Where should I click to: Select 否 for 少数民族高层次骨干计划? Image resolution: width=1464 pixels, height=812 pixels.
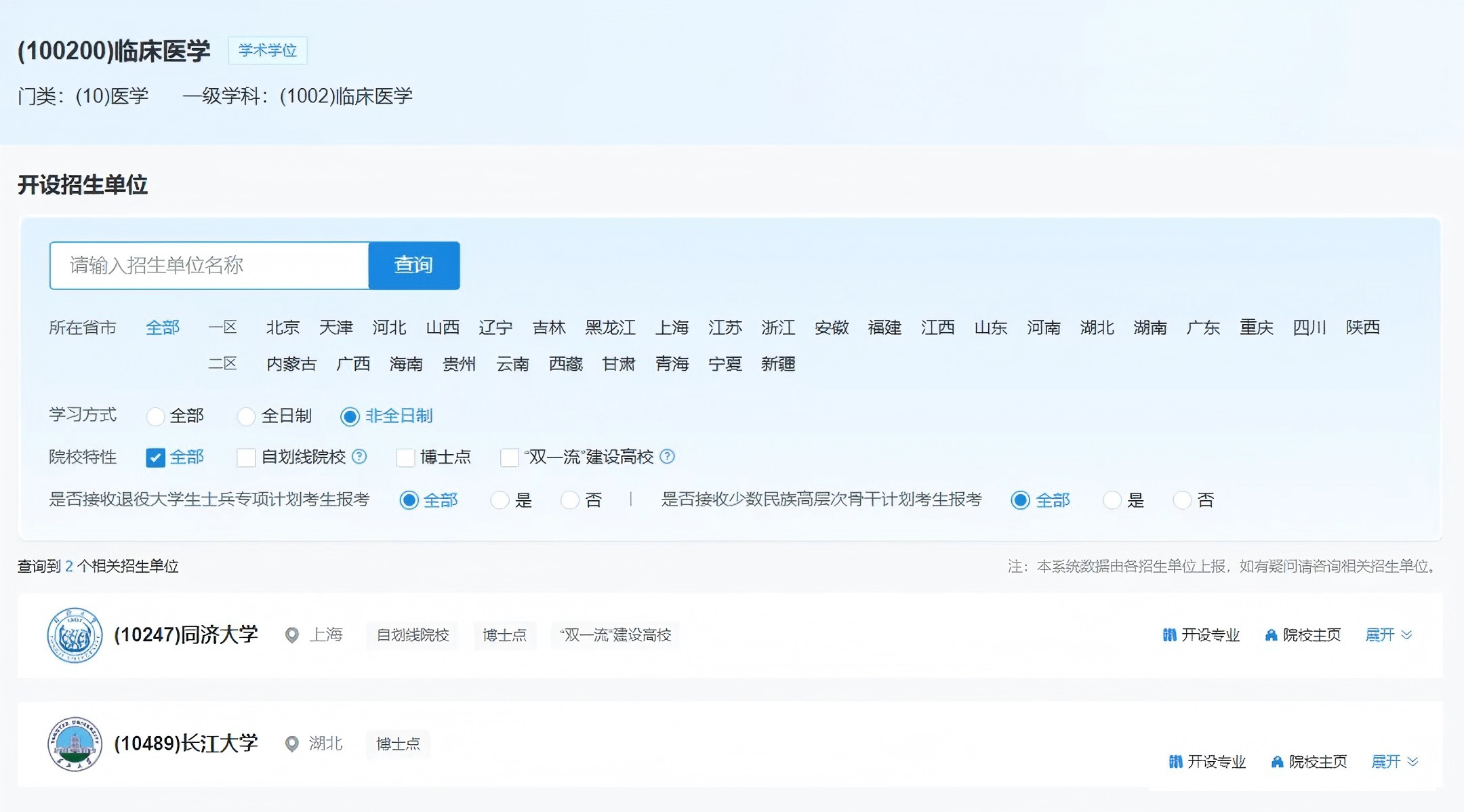(x=1182, y=500)
